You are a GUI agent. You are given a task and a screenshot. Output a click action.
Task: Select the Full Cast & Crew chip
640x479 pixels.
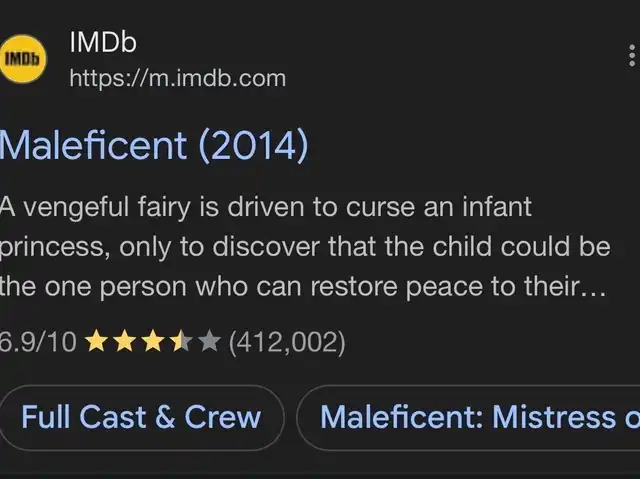click(141, 417)
